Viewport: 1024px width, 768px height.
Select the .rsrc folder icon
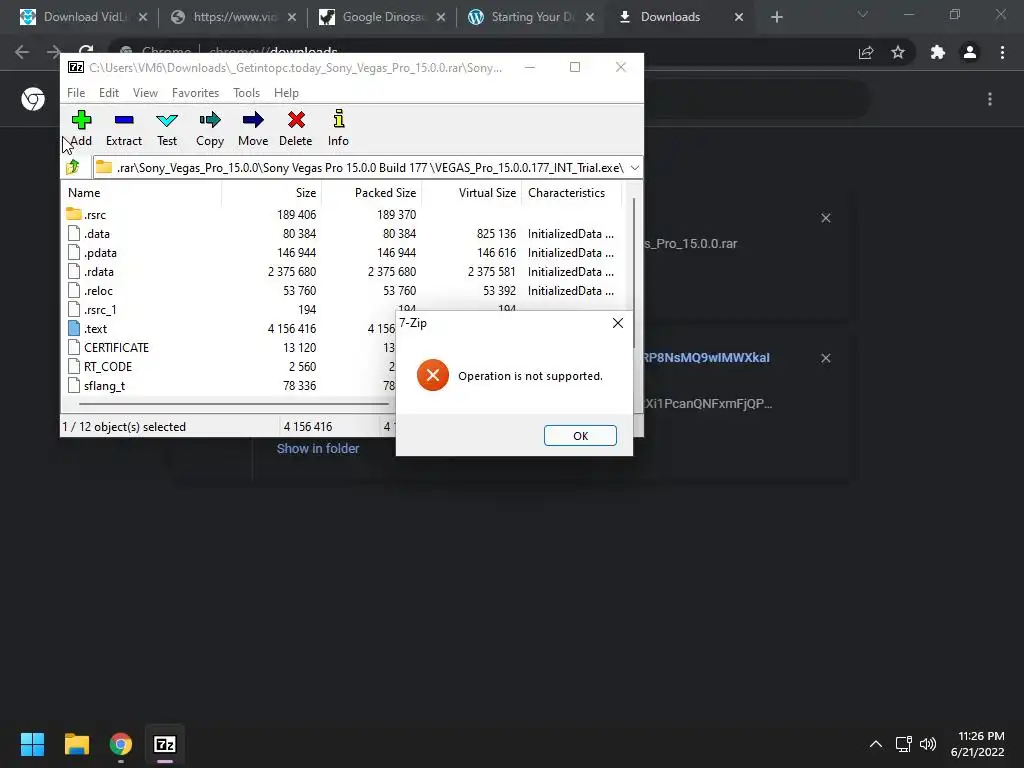(74, 214)
